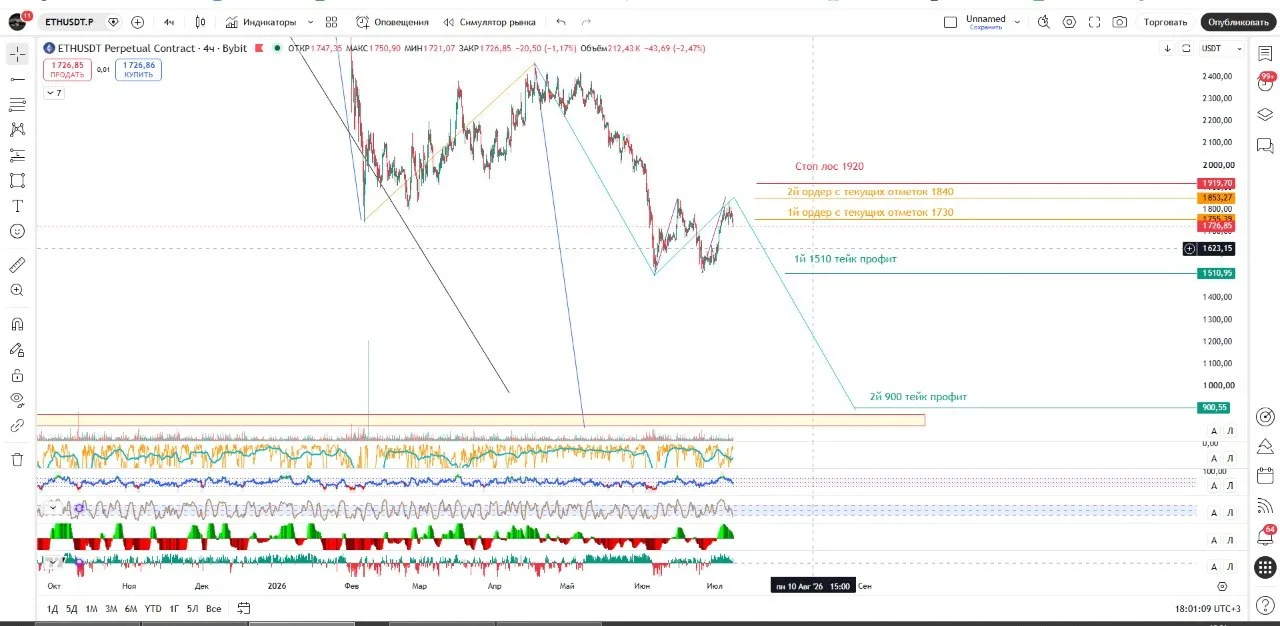The image size is (1280, 626).
Task: Click the green 1510,95 price label
Action: (x=1215, y=273)
